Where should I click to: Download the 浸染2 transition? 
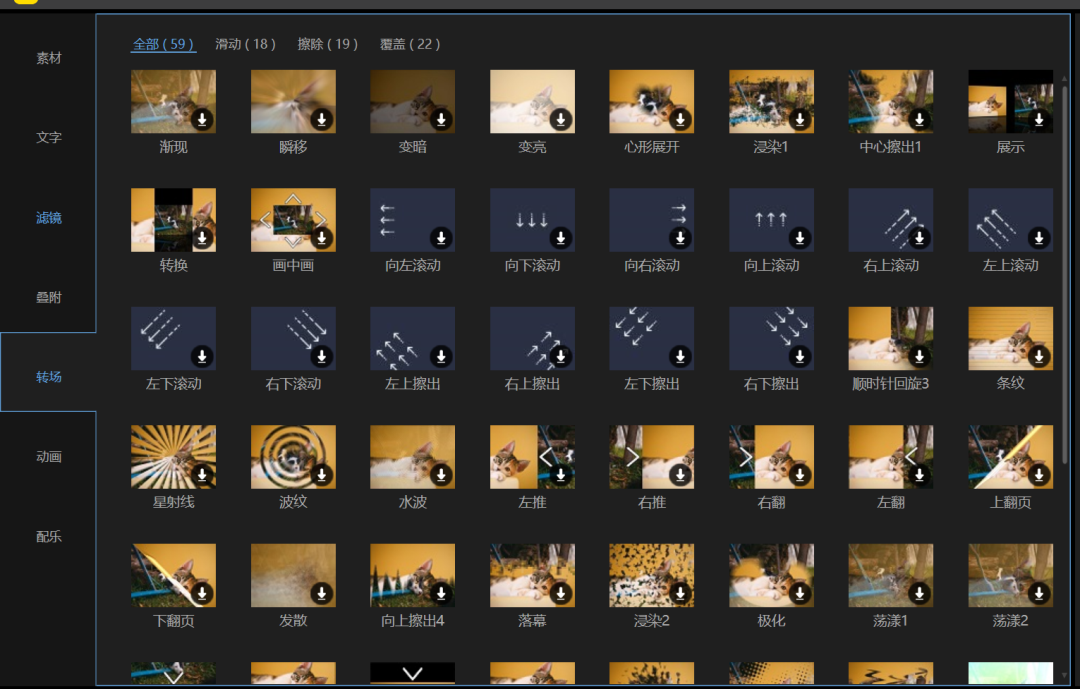[681, 593]
